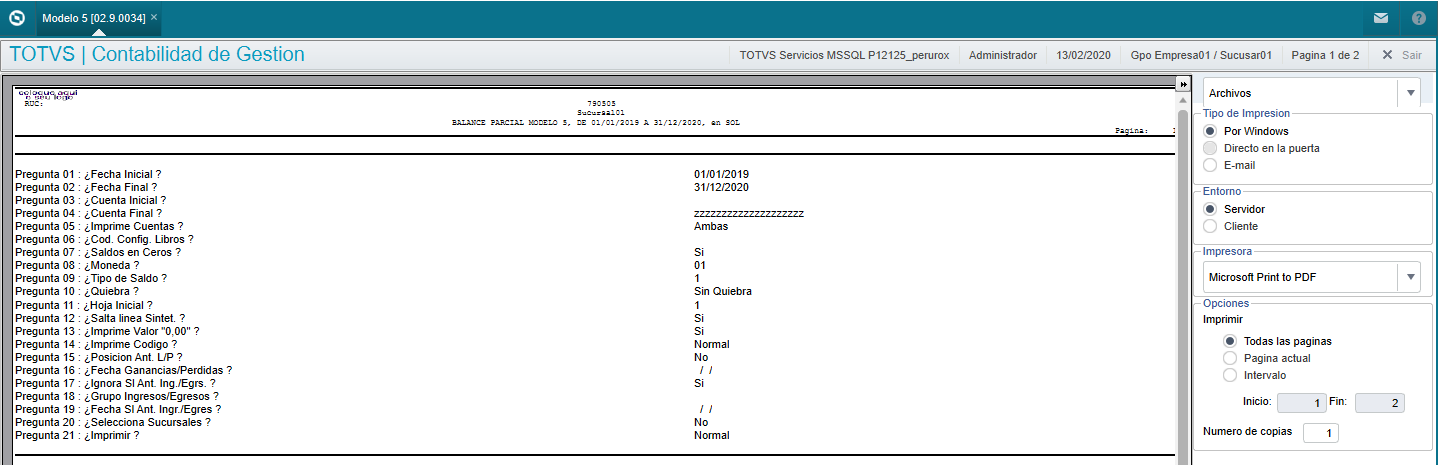Select Todas las paginas option
Image resolution: width=1438 pixels, height=465 pixels.
1230,341
